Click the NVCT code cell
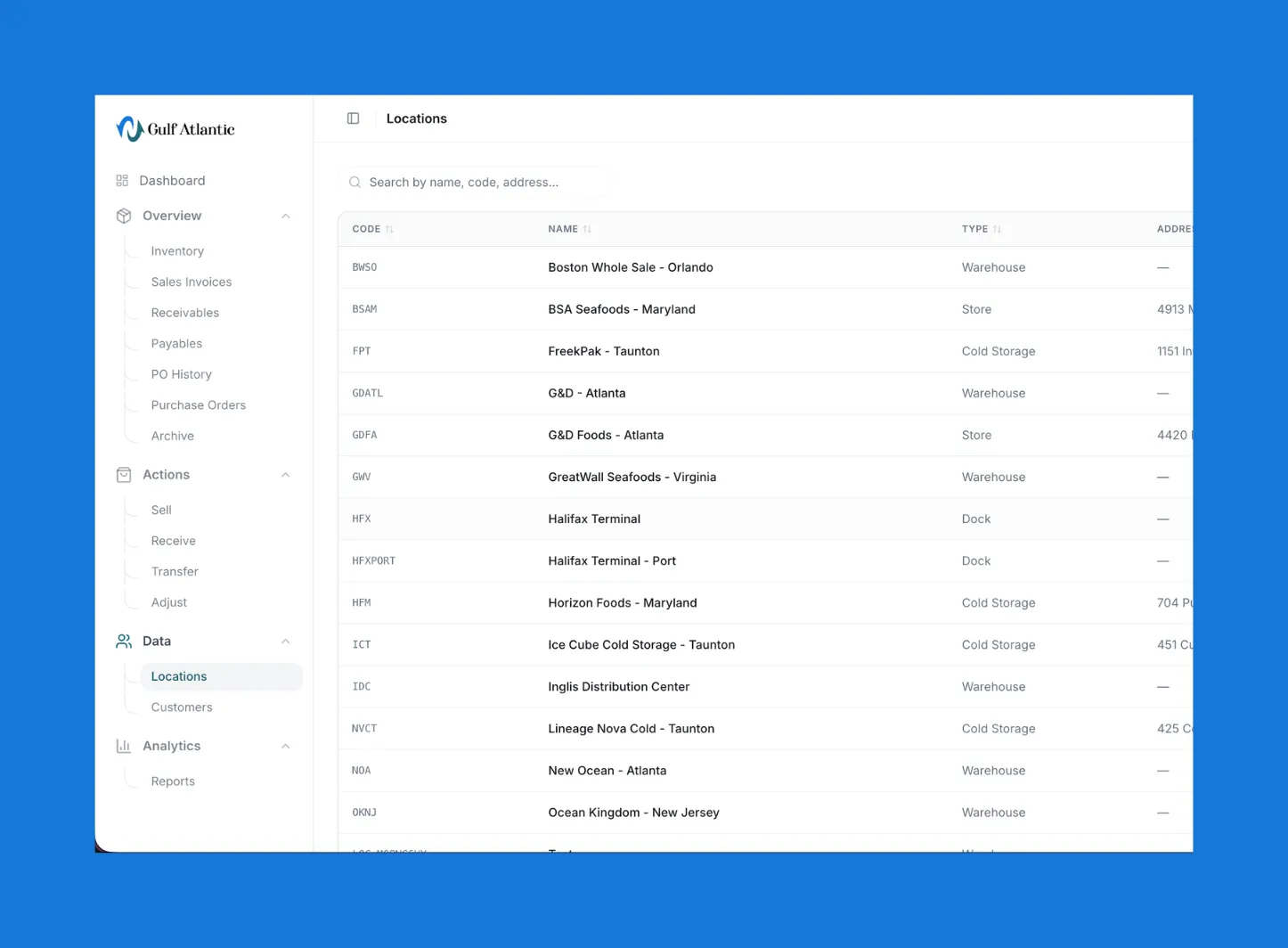 tap(364, 728)
